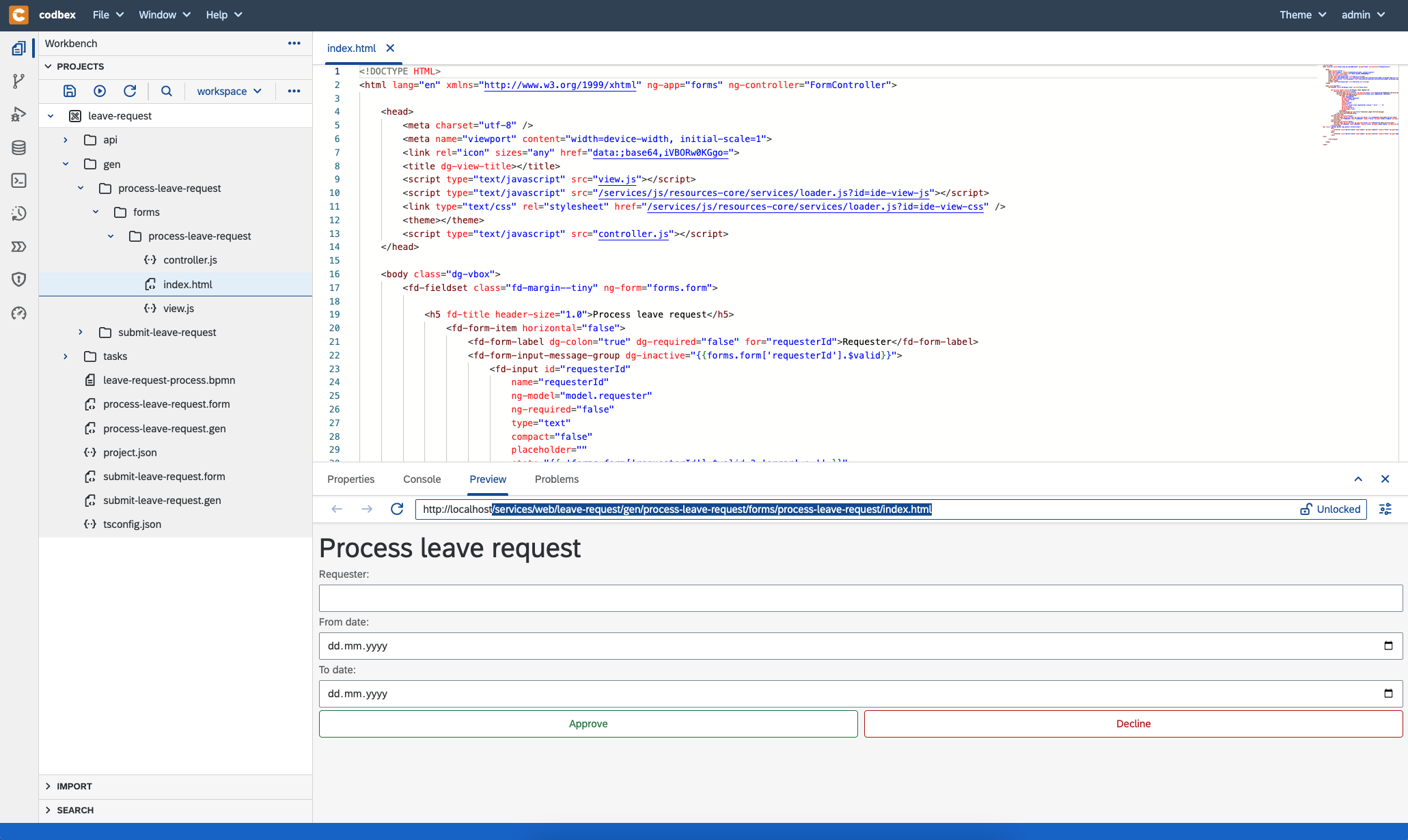Go back in the preview browser

coord(337,509)
